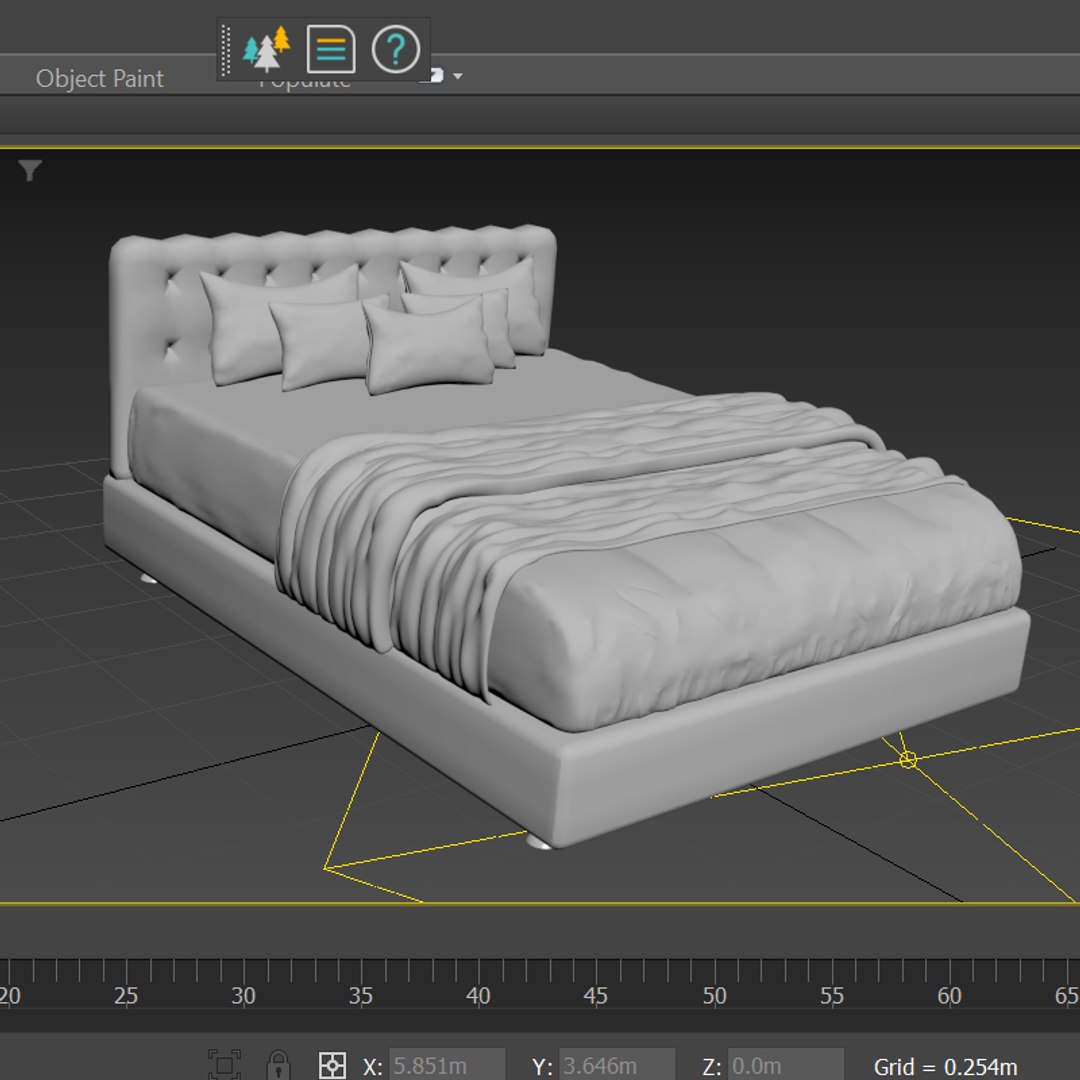
Task: Click the Y coordinate field 3.646m
Action: [x=616, y=1066]
